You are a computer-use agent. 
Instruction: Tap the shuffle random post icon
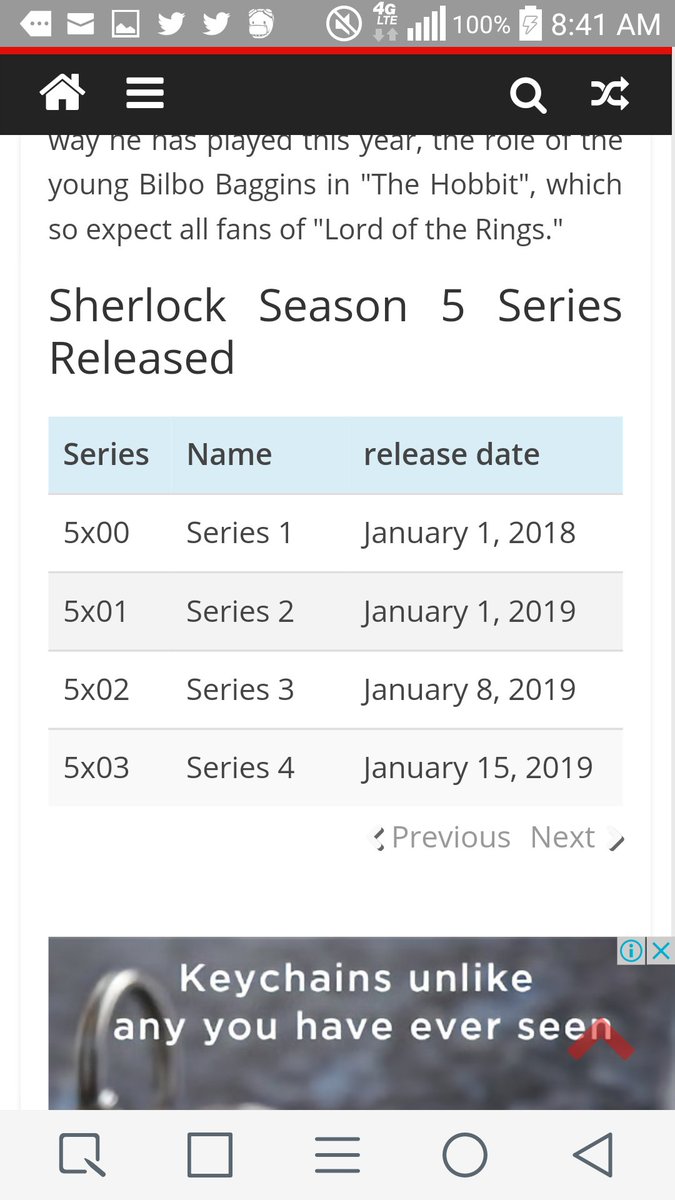(x=609, y=94)
